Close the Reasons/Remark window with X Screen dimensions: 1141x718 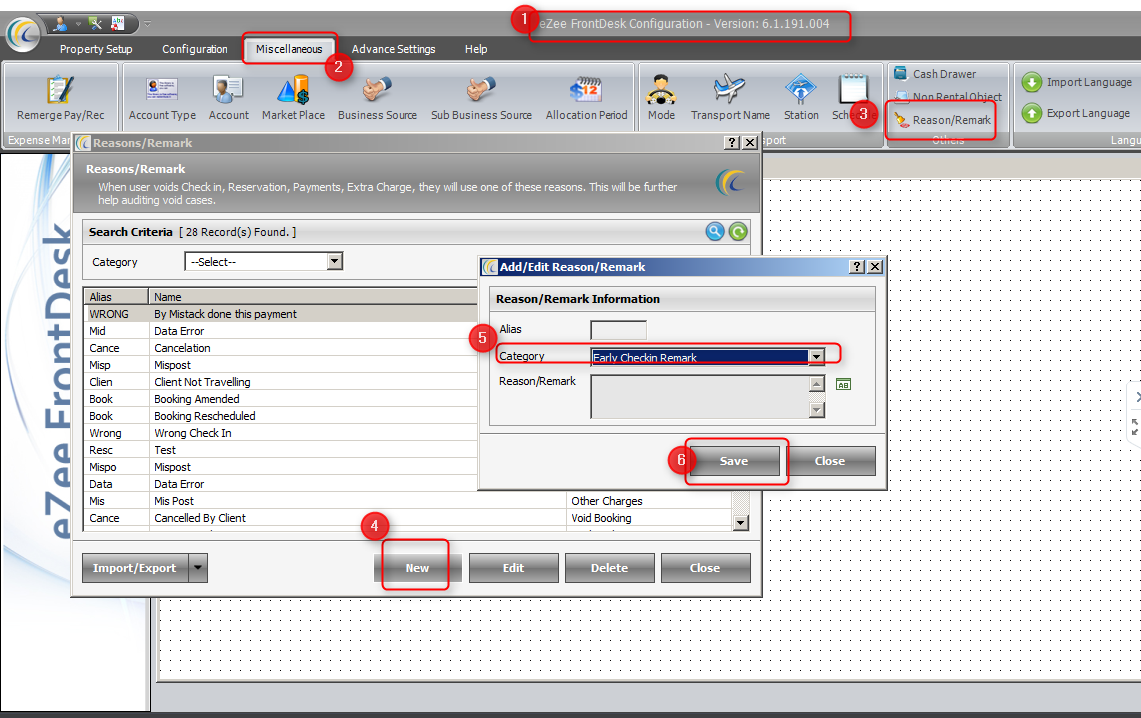coord(750,143)
